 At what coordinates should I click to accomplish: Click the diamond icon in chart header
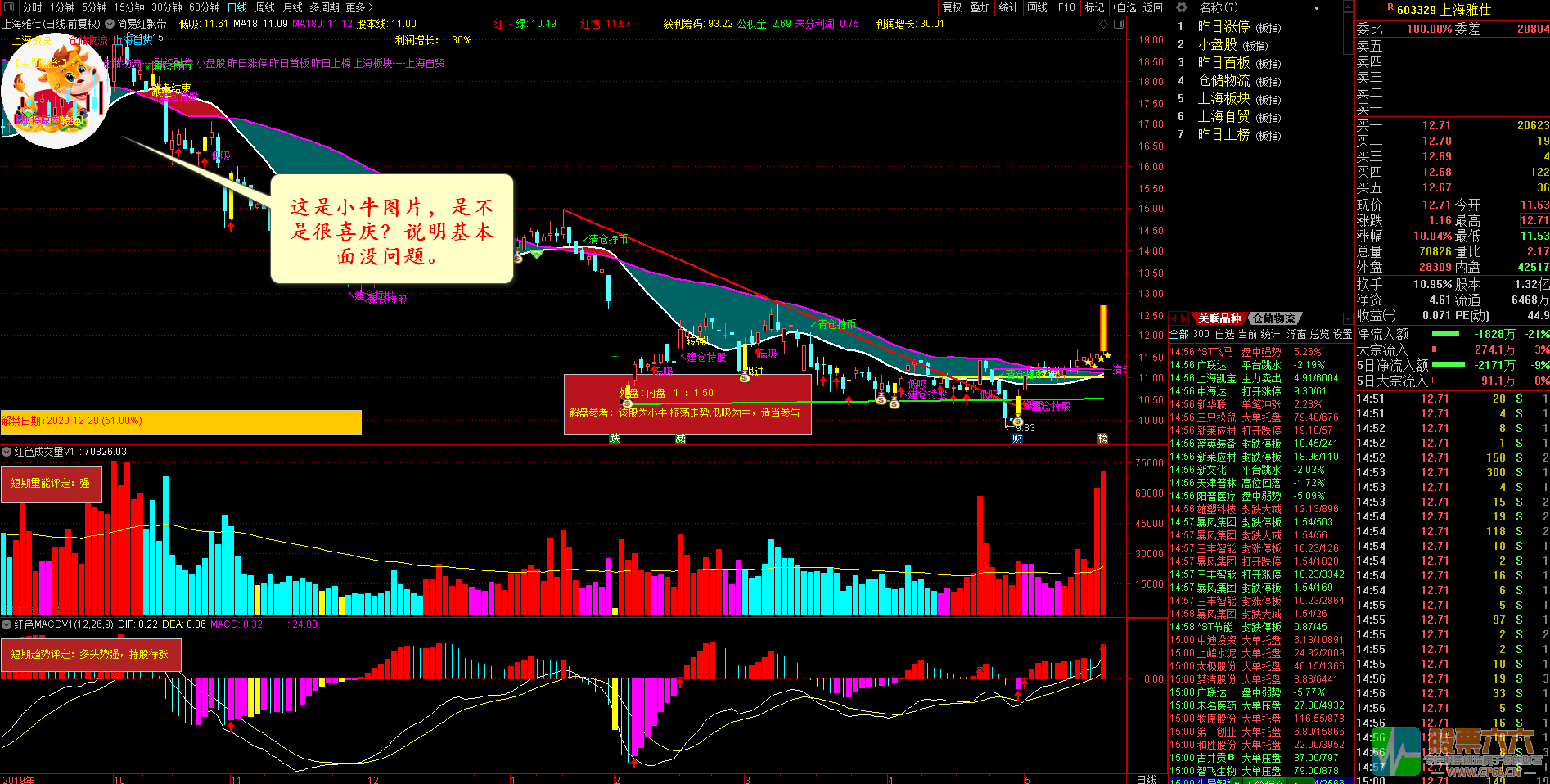pos(1104,25)
